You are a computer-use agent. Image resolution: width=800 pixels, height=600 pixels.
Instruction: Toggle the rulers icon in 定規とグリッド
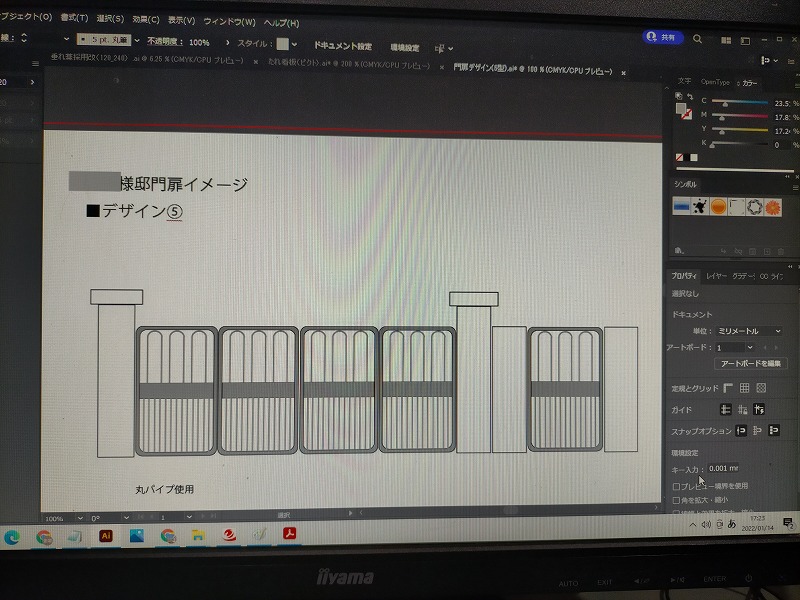point(727,388)
